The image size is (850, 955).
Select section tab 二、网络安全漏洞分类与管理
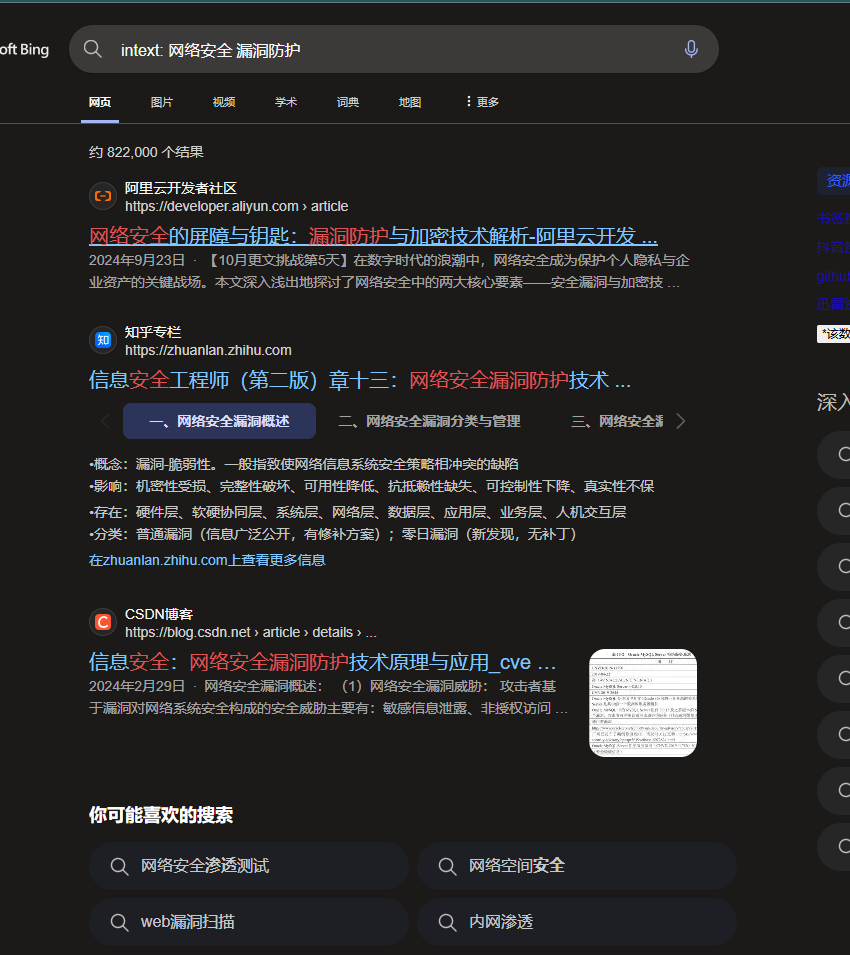[429, 421]
